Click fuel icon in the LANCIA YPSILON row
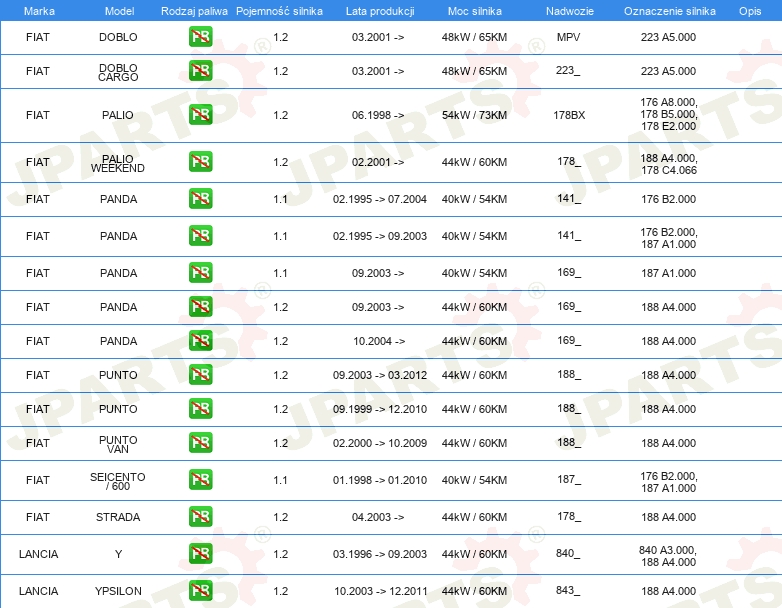Image resolution: width=782 pixels, height=608 pixels. [200, 590]
